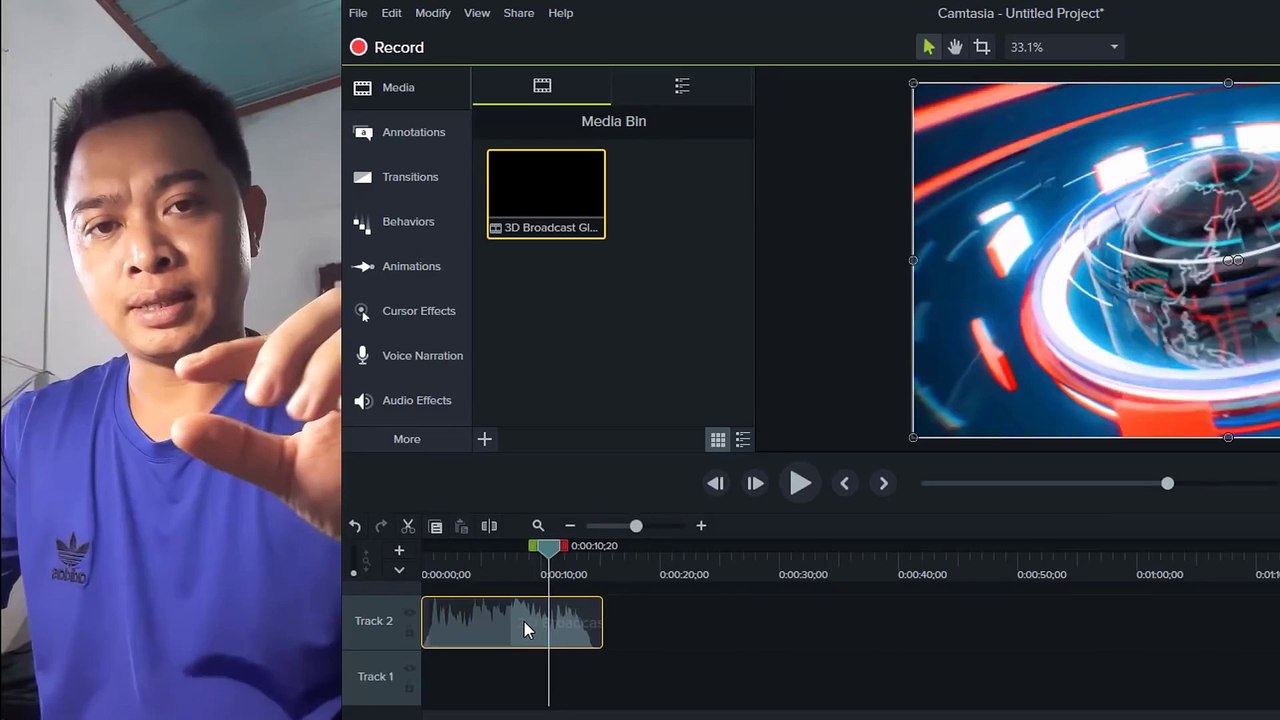1280x720 pixels.
Task: Click the 0:00:30;00 ruler timestamp
Action: [x=803, y=575]
